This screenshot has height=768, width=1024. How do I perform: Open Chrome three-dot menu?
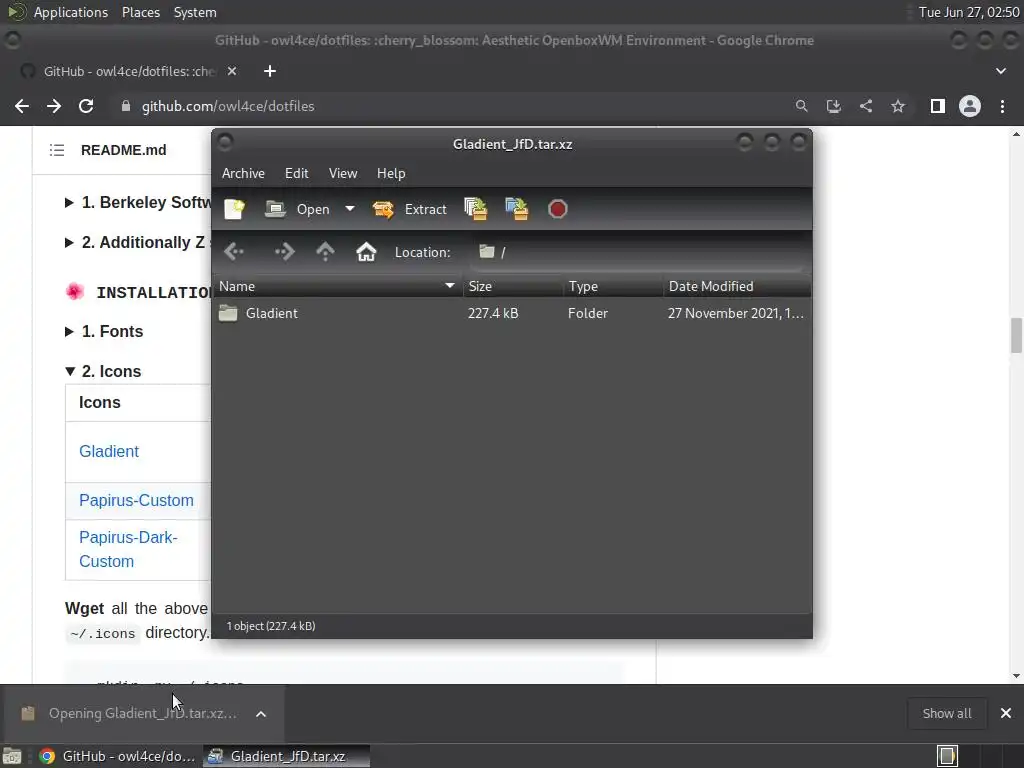(1002, 106)
